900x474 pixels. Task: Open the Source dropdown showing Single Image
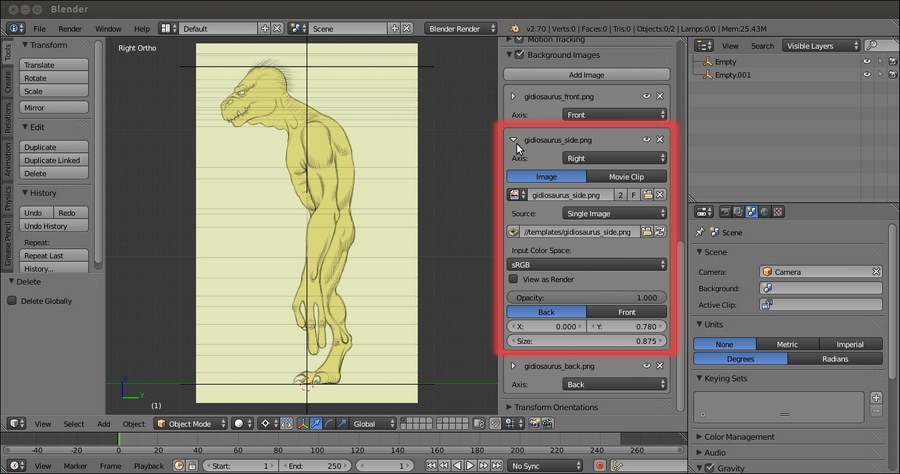point(615,213)
